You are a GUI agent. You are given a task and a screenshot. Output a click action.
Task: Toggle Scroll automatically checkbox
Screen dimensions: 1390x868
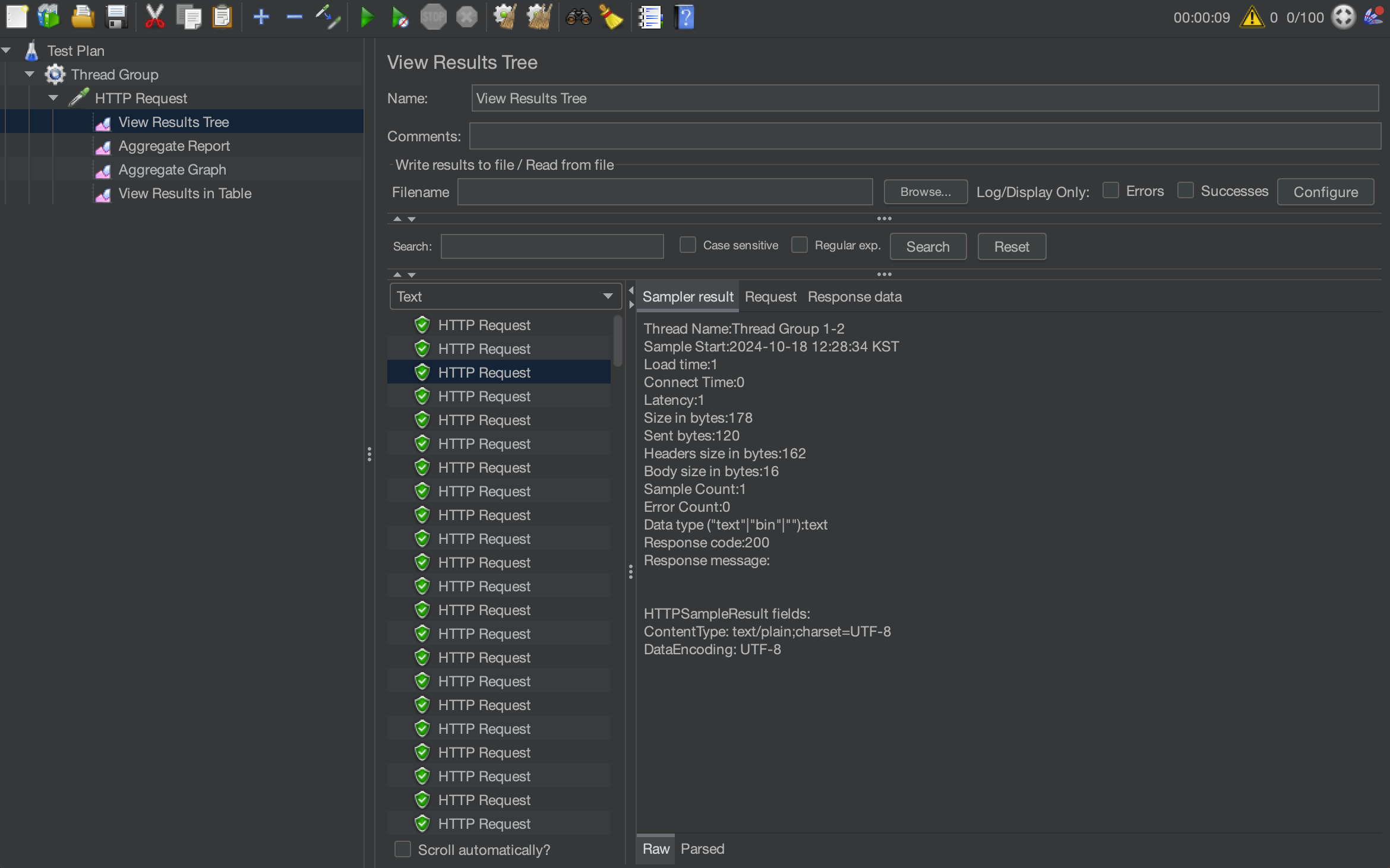click(403, 849)
